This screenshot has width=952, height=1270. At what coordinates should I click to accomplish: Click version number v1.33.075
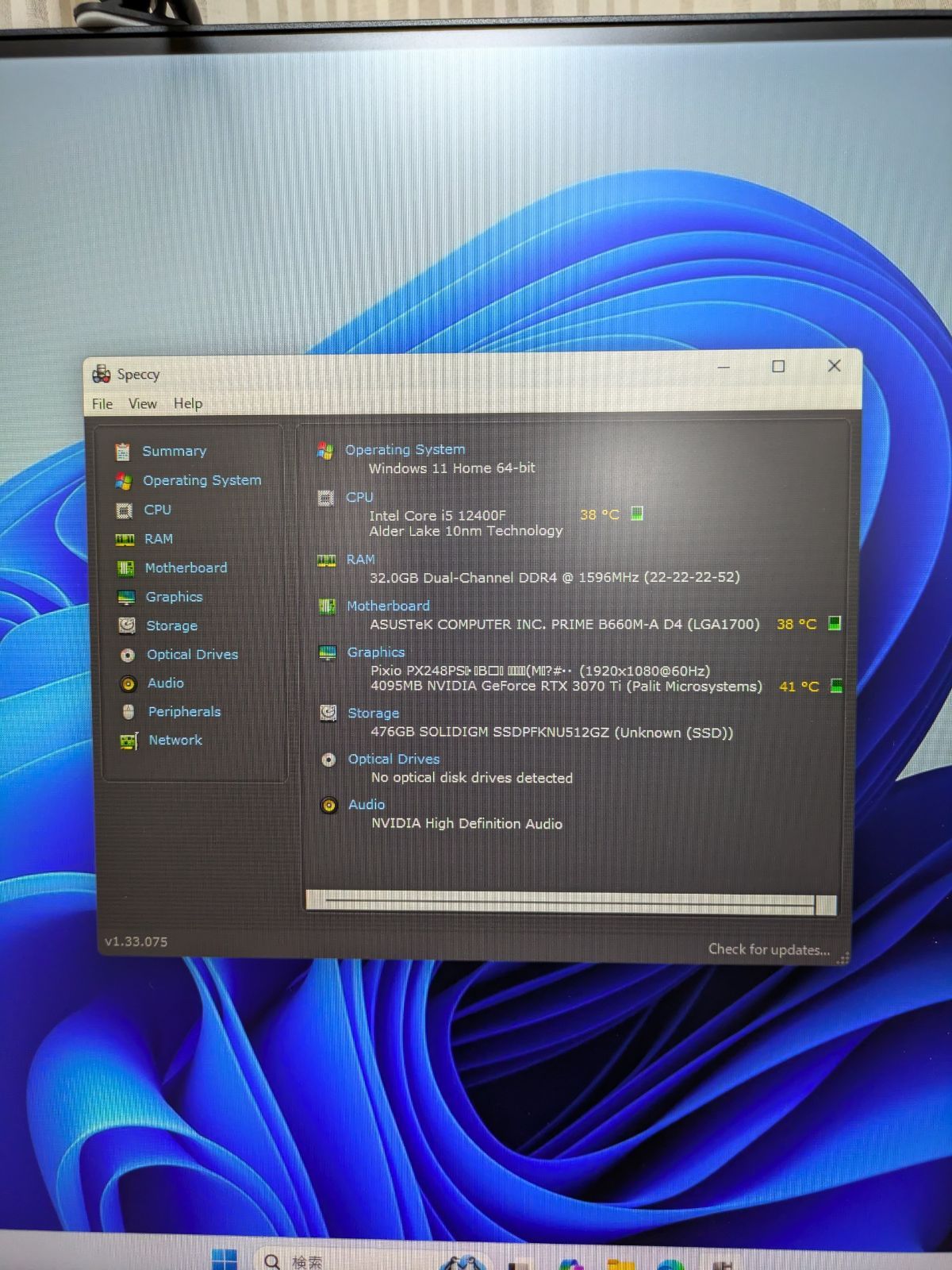[136, 941]
